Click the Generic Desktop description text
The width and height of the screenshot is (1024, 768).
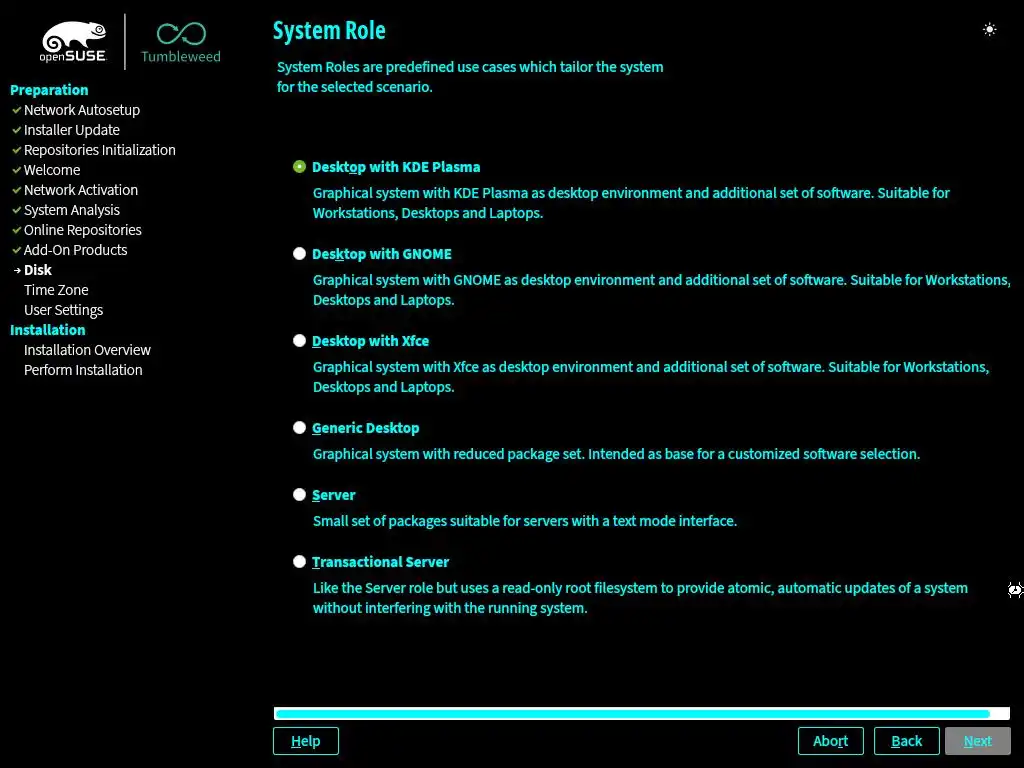pos(616,454)
